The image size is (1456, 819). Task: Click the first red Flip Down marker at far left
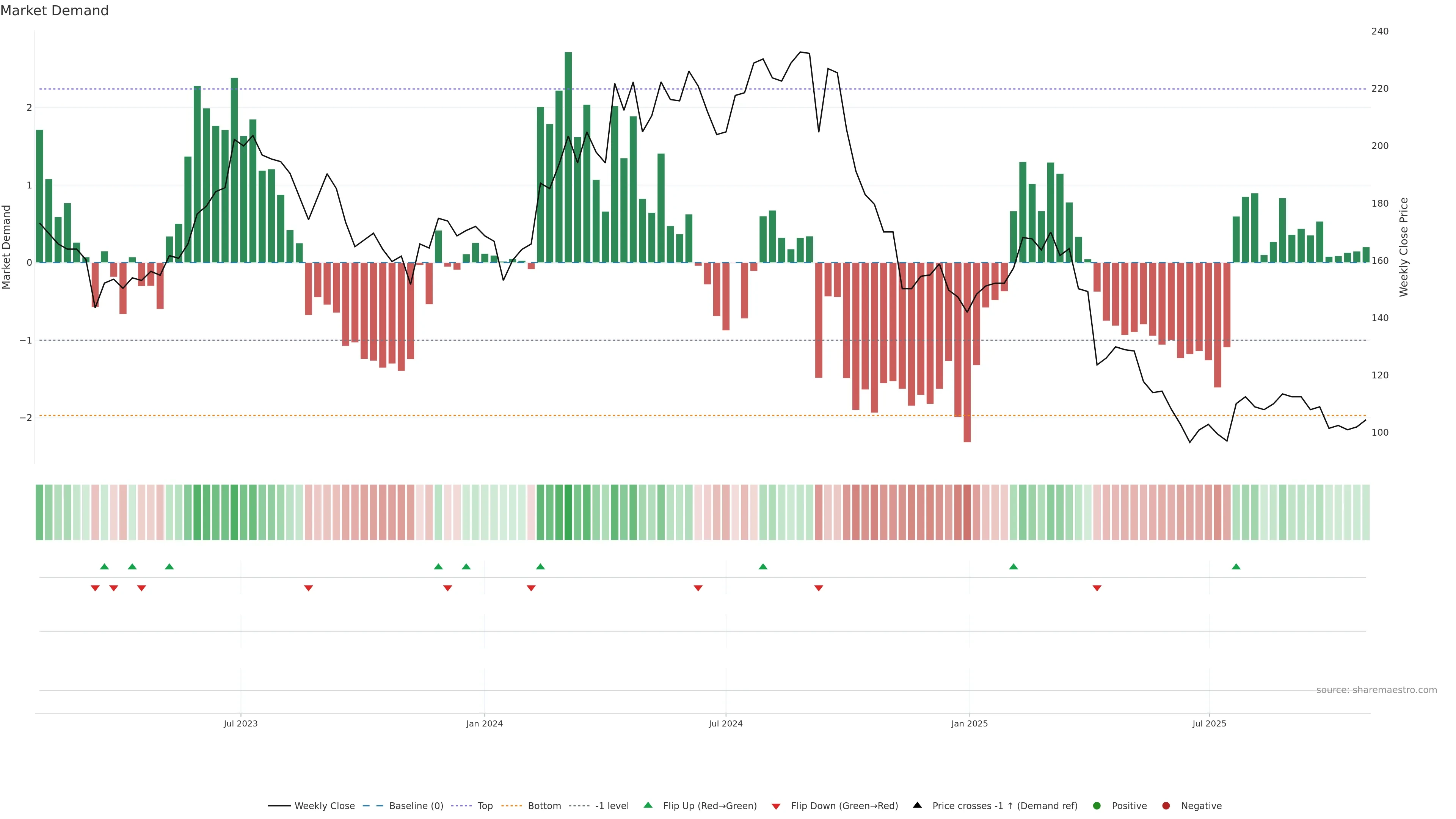point(95,588)
